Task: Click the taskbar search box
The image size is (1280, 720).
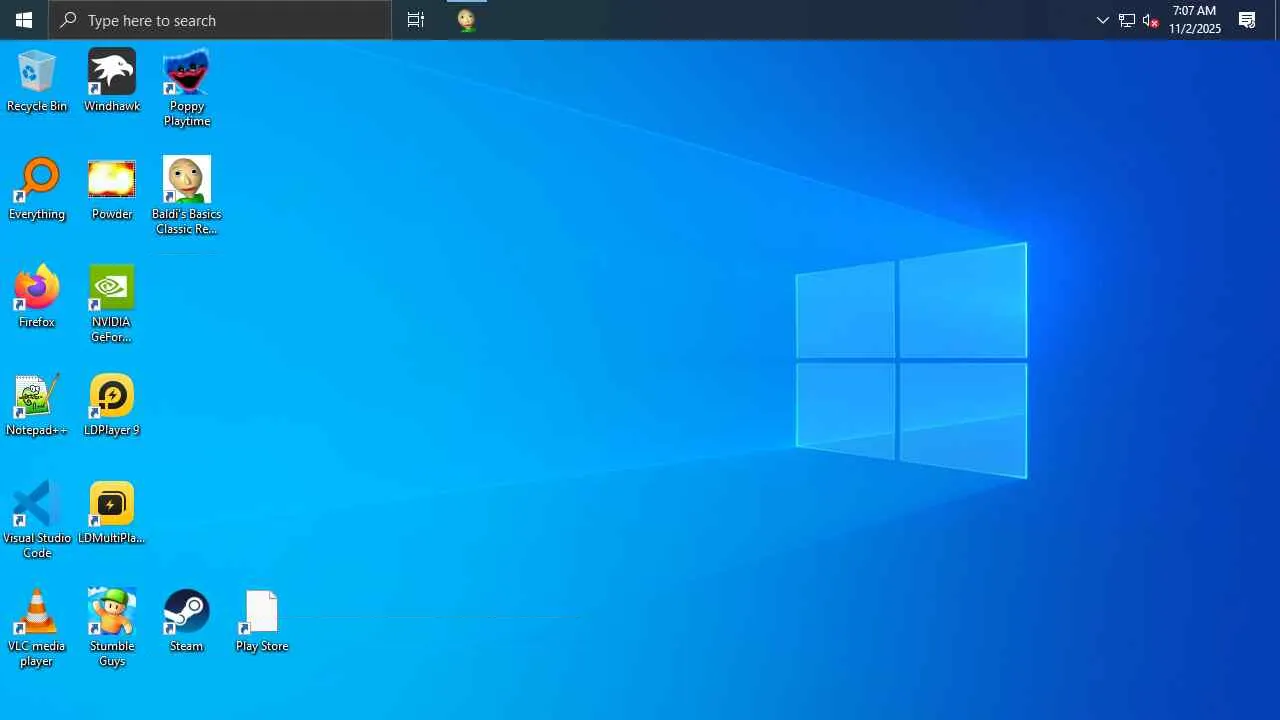Action: tap(220, 20)
